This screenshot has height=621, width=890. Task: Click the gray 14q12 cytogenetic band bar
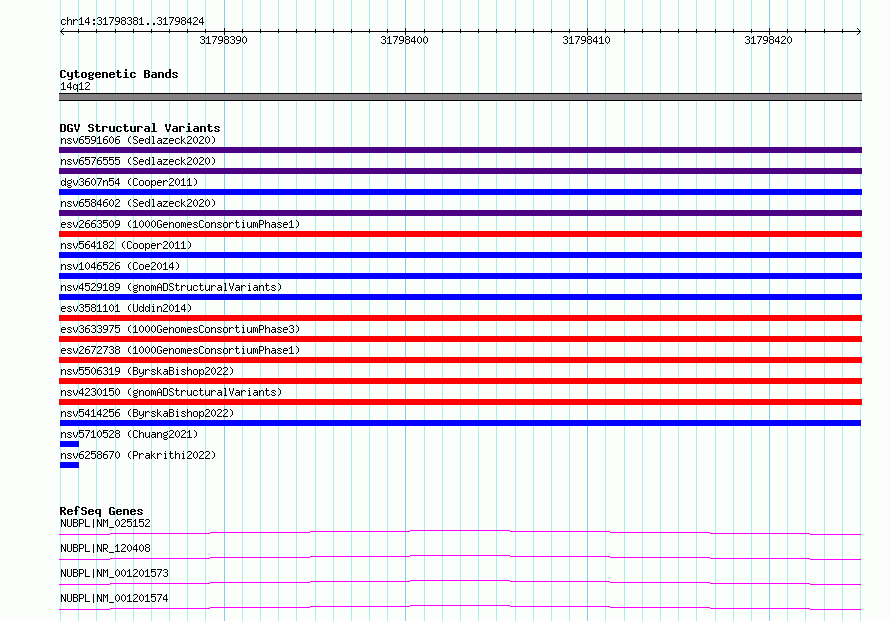point(460,97)
